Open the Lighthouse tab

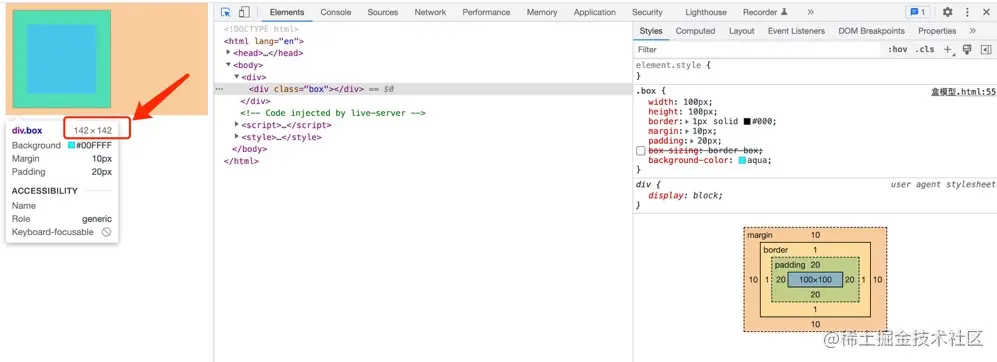[x=706, y=12]
